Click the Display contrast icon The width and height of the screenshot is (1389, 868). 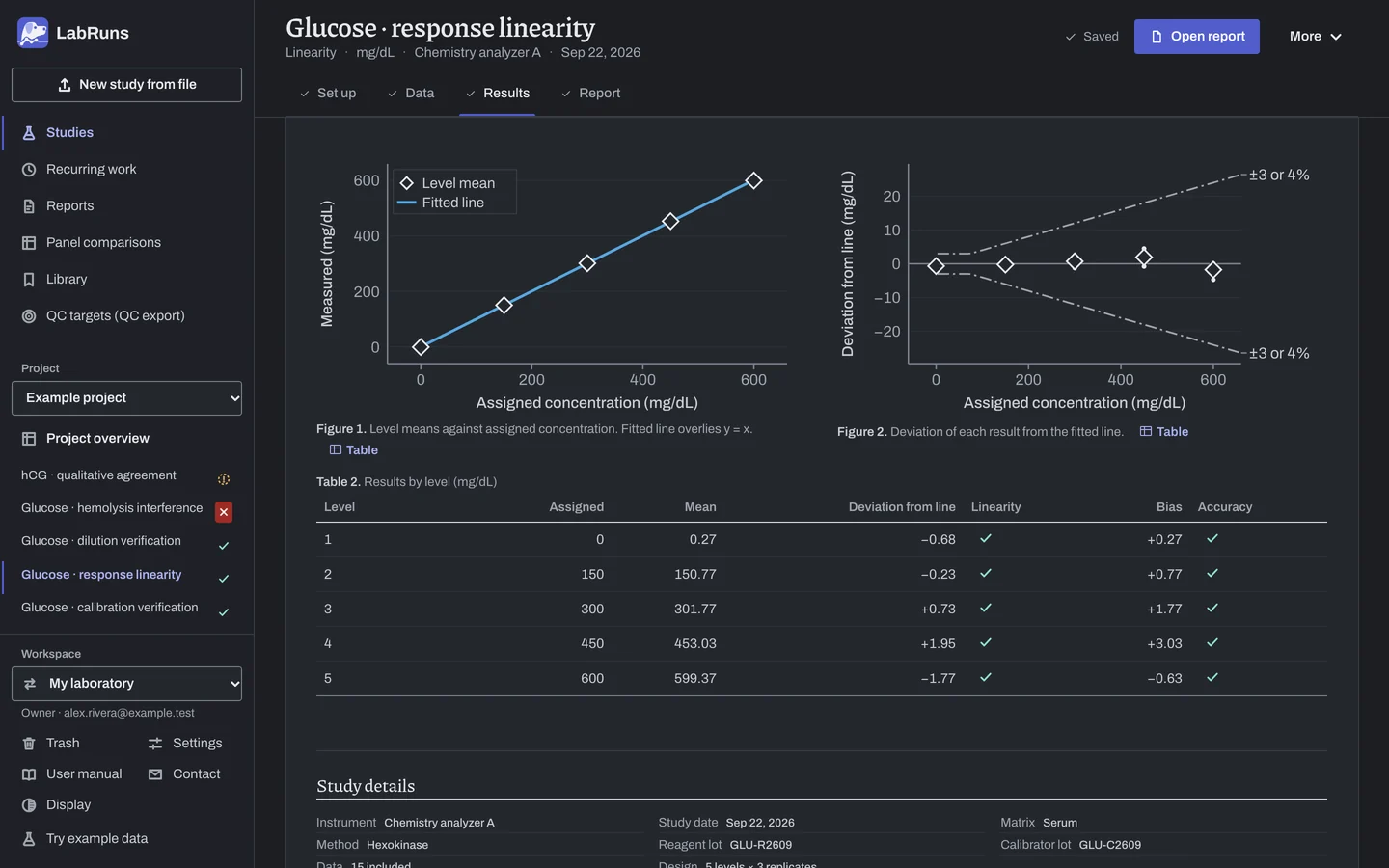coord(29,805)
